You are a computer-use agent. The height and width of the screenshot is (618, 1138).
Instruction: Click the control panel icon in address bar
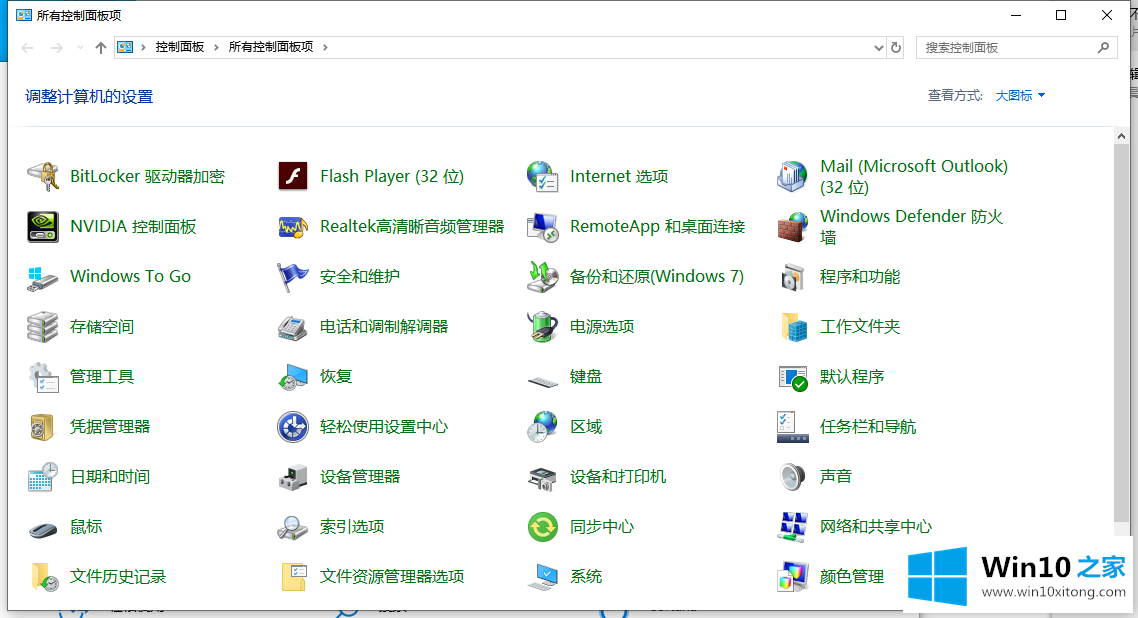[126, 47]
